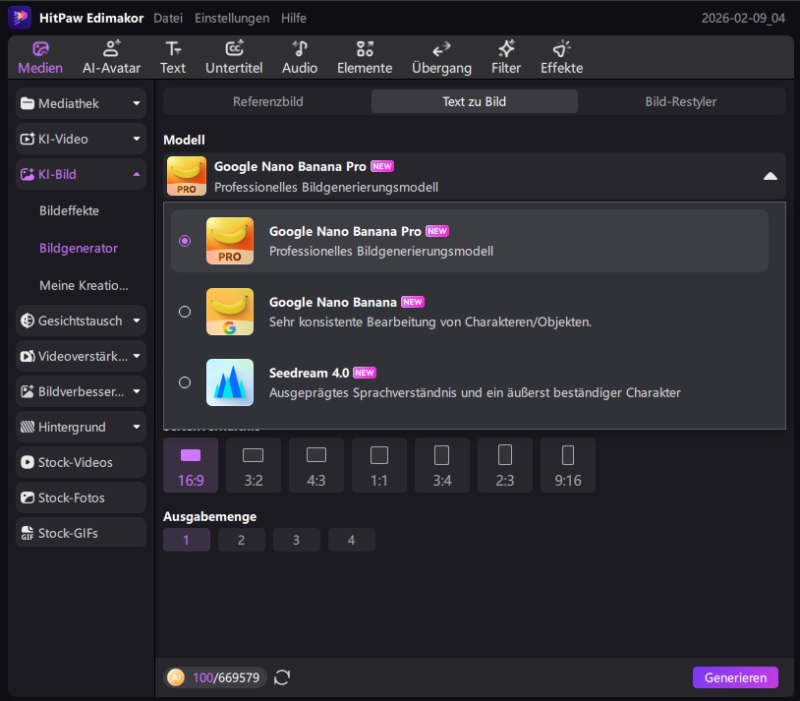Set Ausgabemenge to 3
Image resolution: width=800 pixels, height=701 pixels.
tap(296, 540)
